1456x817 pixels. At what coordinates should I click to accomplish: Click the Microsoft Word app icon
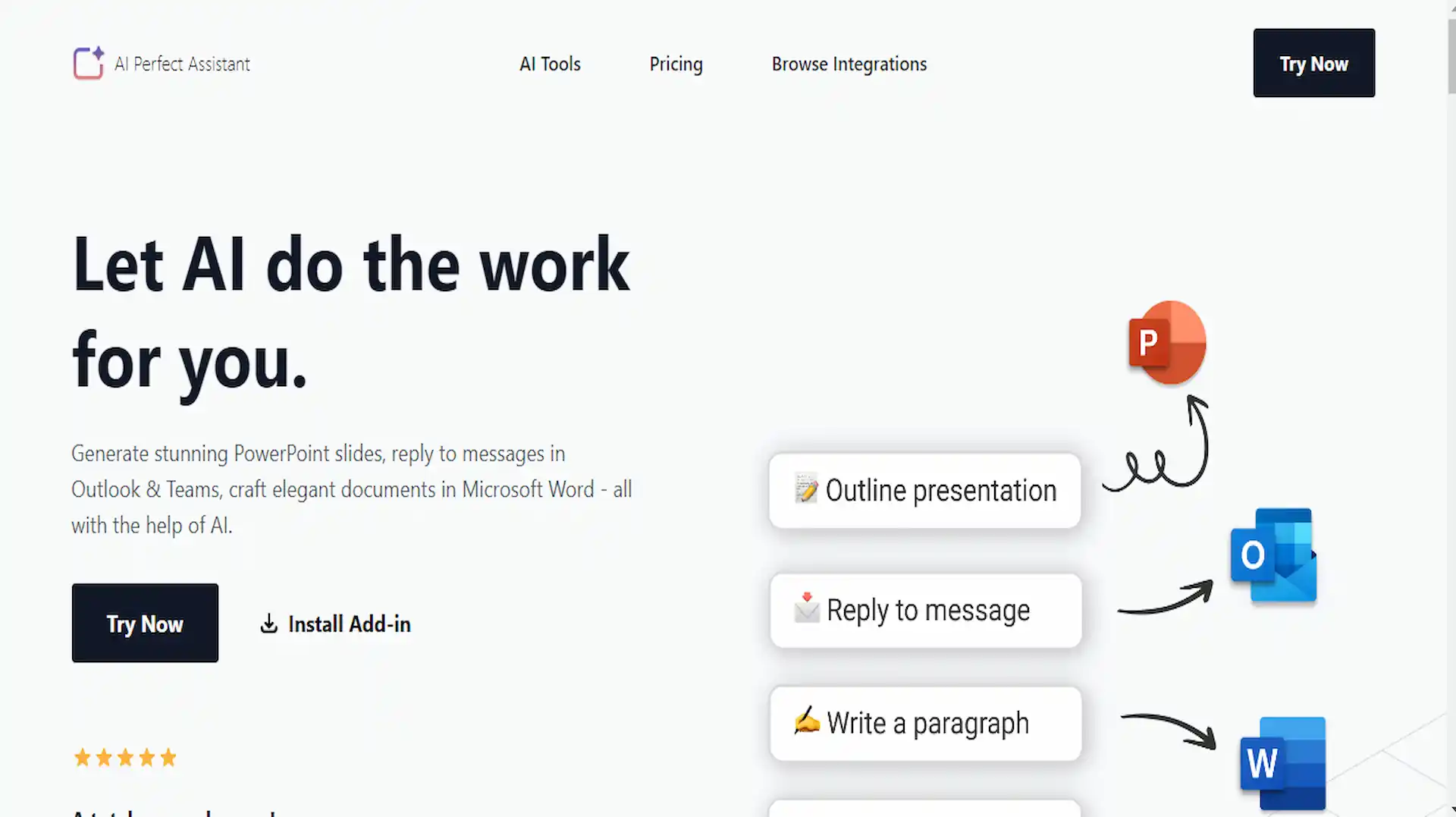pos(1283,763)
